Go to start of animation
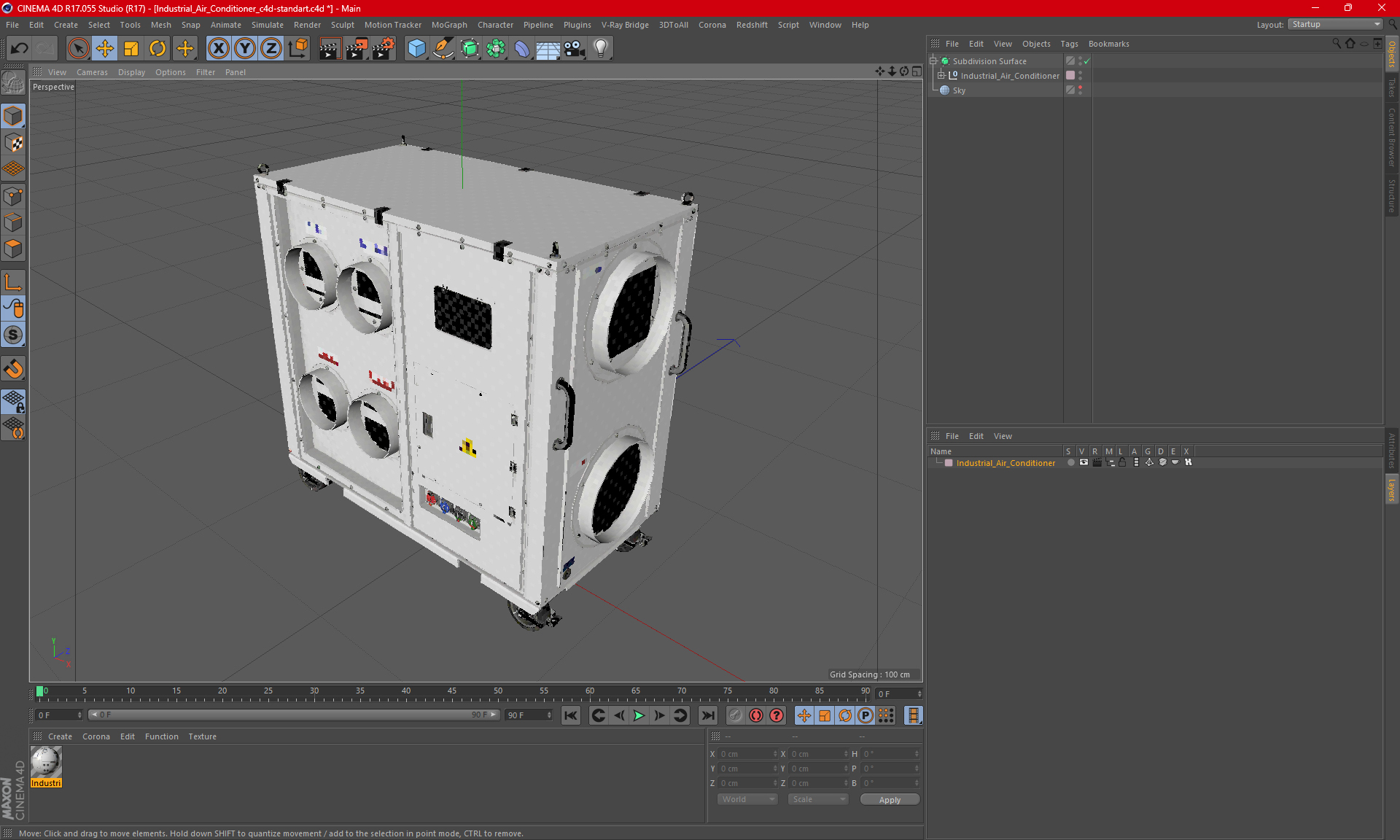1400x840 pixels. click(x=571, y=715)
